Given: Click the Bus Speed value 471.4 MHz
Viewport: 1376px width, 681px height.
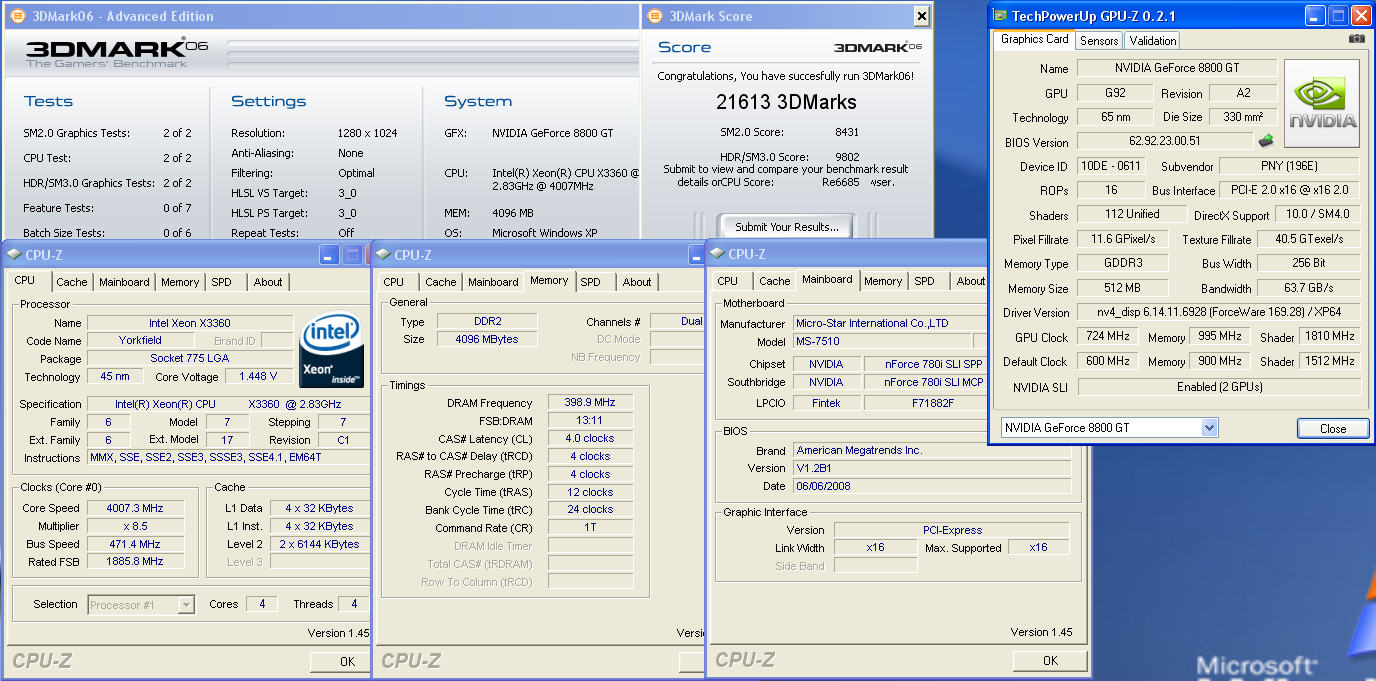Looking at the screenshot, I should click(x=134, y=544).
